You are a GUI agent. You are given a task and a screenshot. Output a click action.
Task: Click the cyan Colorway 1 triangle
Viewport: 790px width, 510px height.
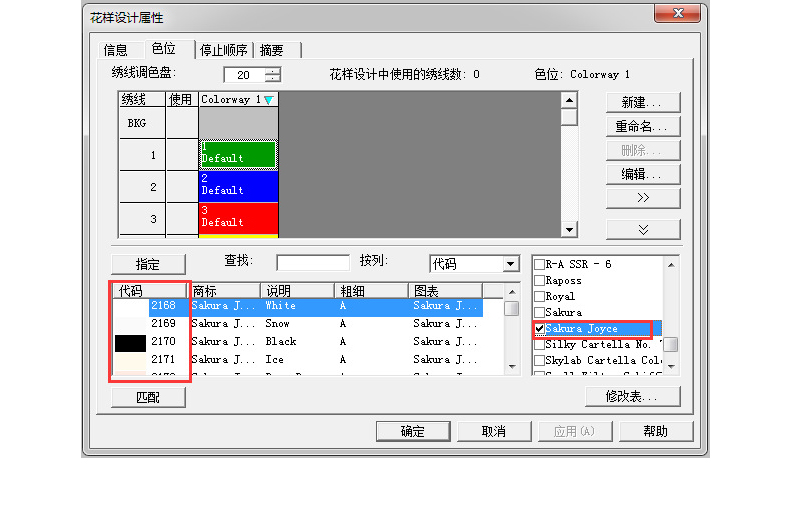(268, 100)
